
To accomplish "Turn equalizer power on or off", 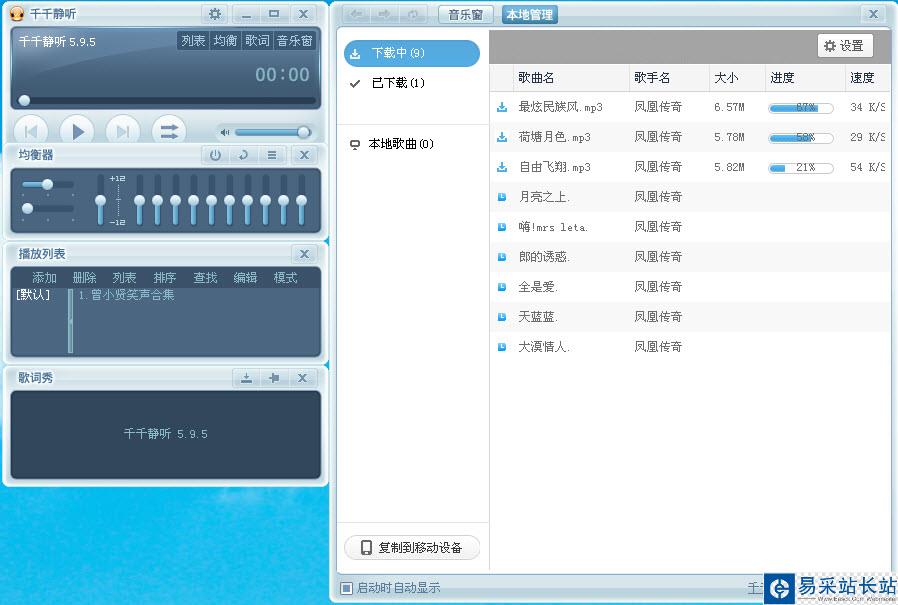I will pos(215,155).
